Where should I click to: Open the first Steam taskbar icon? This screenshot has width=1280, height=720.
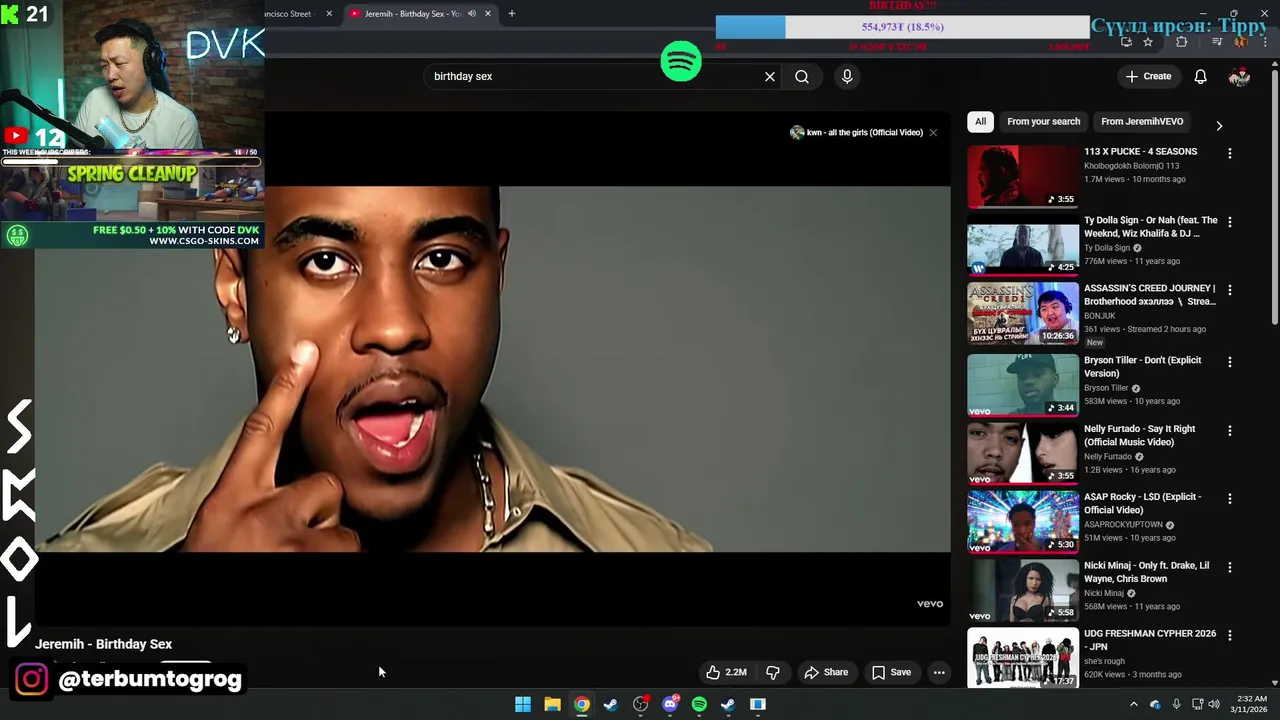[x=611, y=704]
